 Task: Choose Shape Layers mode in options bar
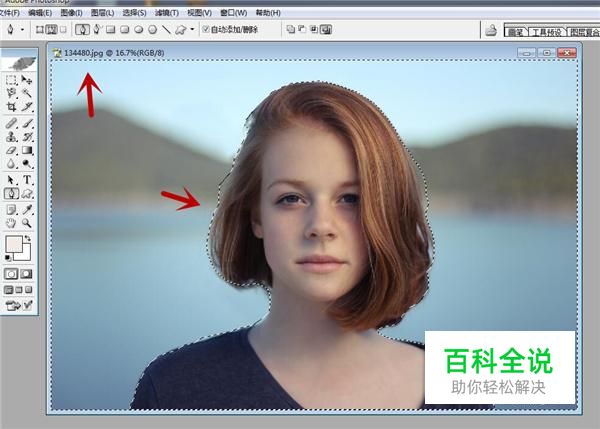point(40,29)
